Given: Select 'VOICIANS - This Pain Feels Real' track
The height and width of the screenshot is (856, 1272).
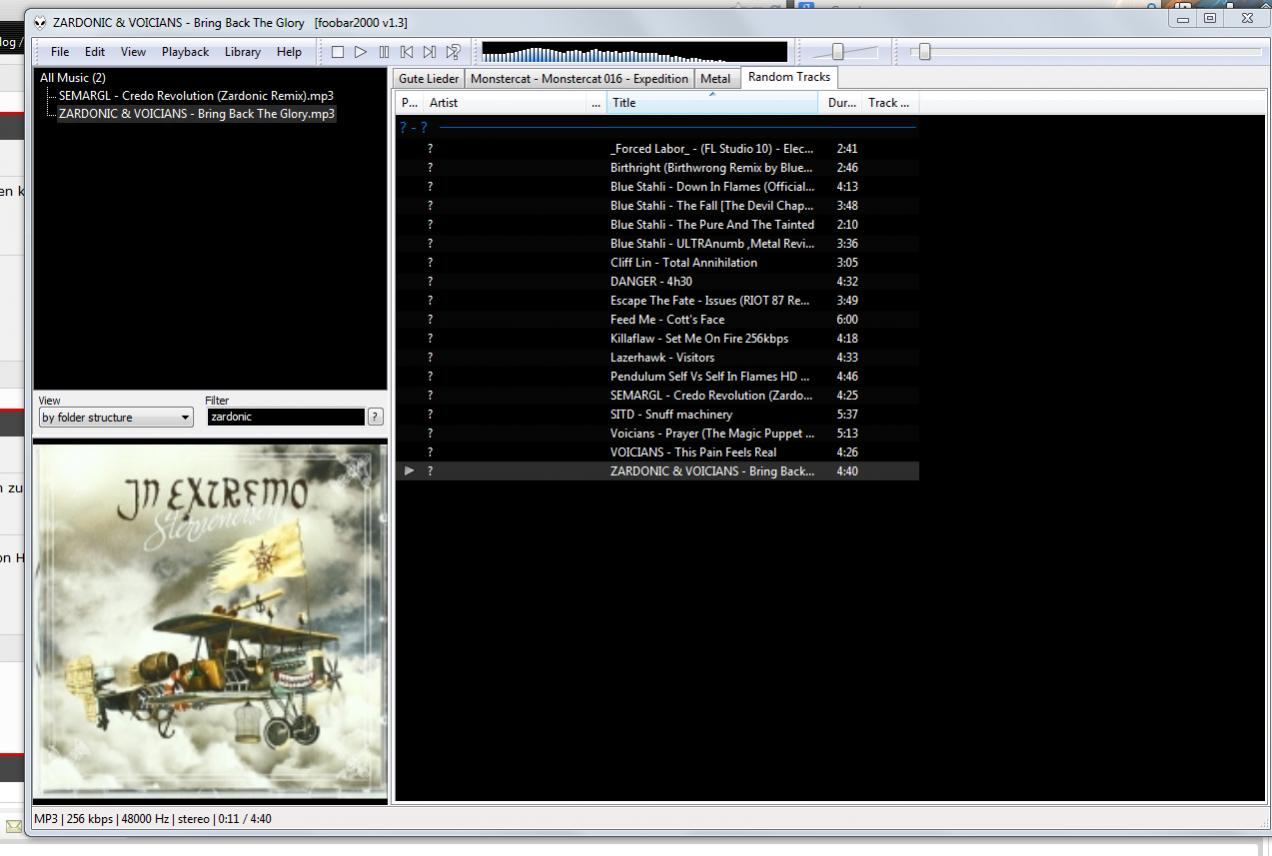Looking at the screenshot, I should click(x=657, y=452).
